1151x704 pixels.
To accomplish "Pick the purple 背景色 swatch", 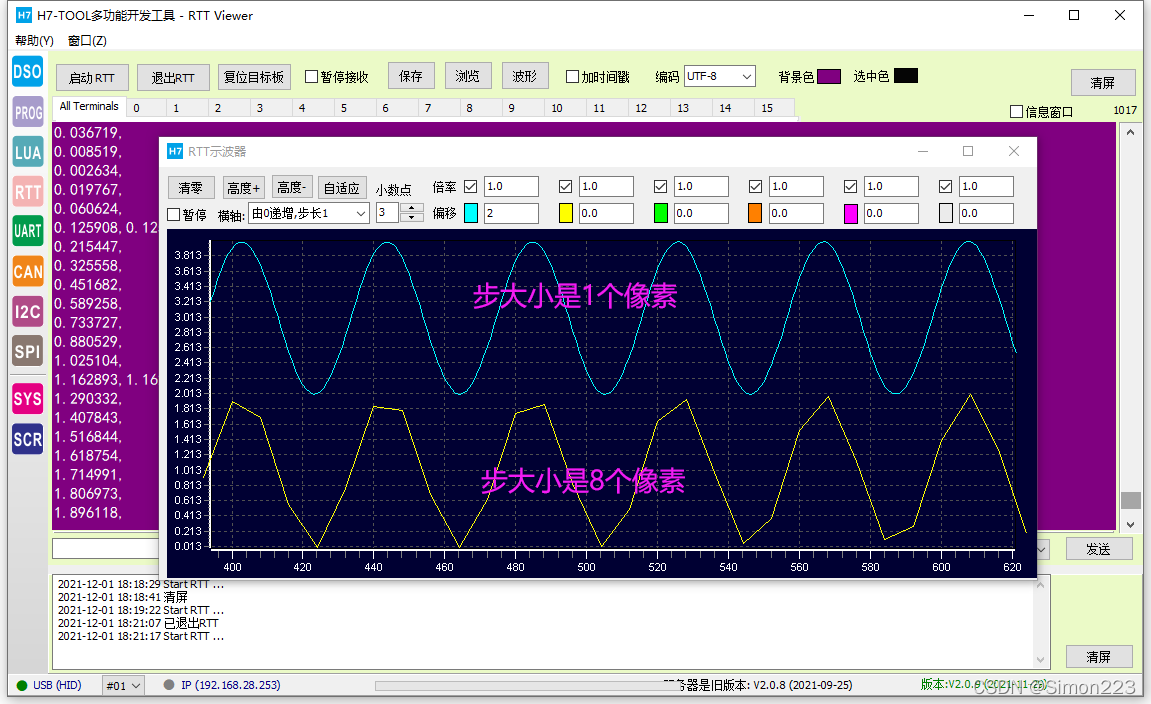I will [x=829, y=76].
